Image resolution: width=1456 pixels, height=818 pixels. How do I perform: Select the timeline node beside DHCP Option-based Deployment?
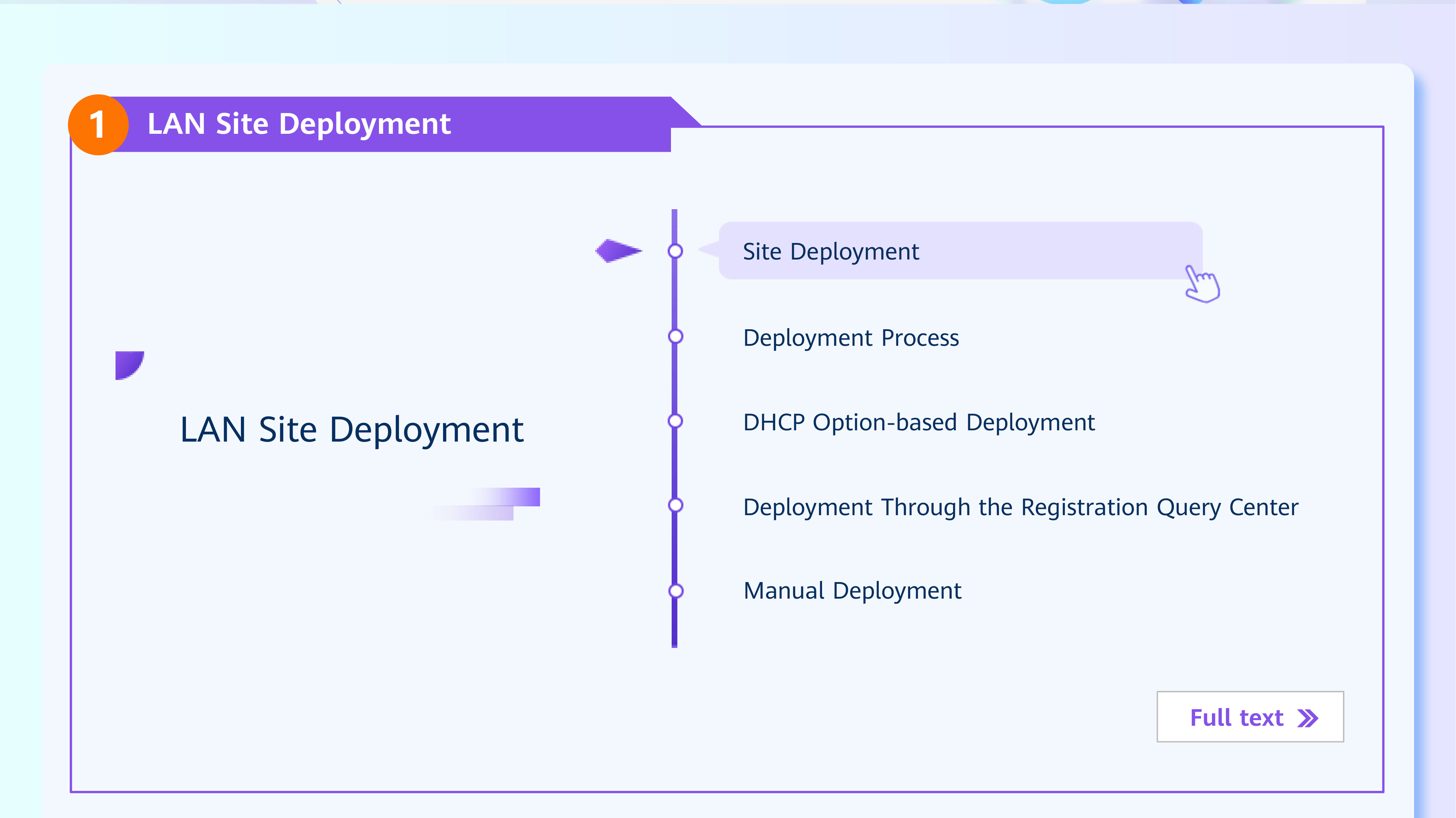point(675,421)
